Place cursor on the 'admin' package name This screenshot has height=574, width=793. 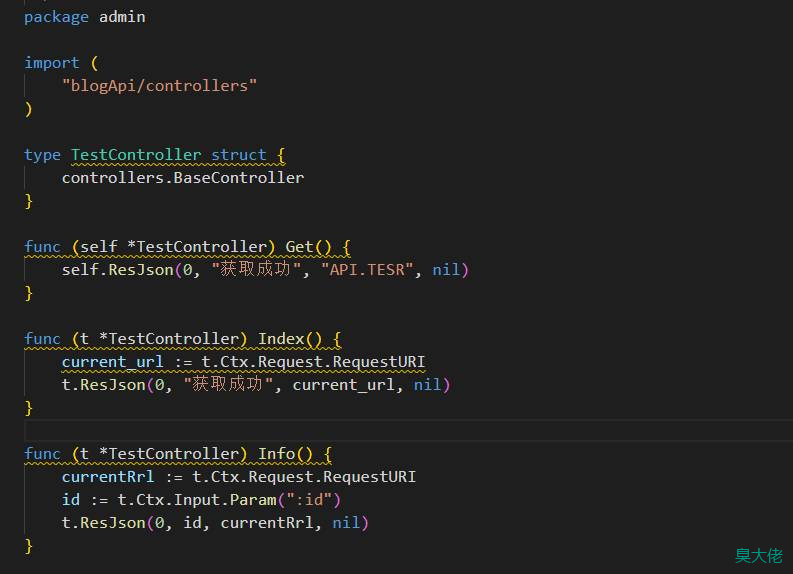121,17
